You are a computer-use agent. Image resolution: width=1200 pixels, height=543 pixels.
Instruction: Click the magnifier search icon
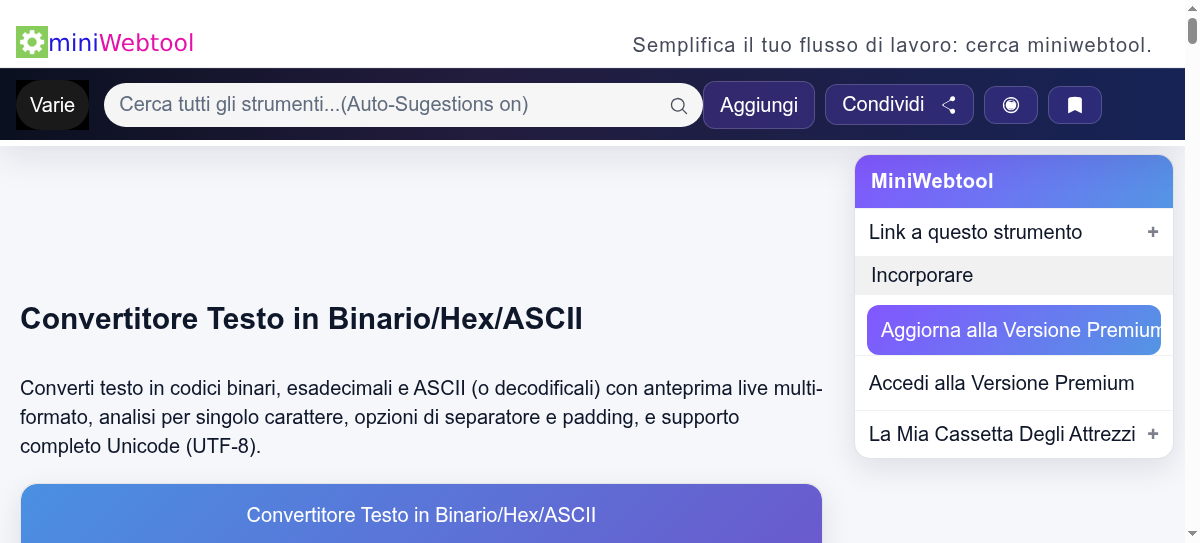(x=678, y=106)
